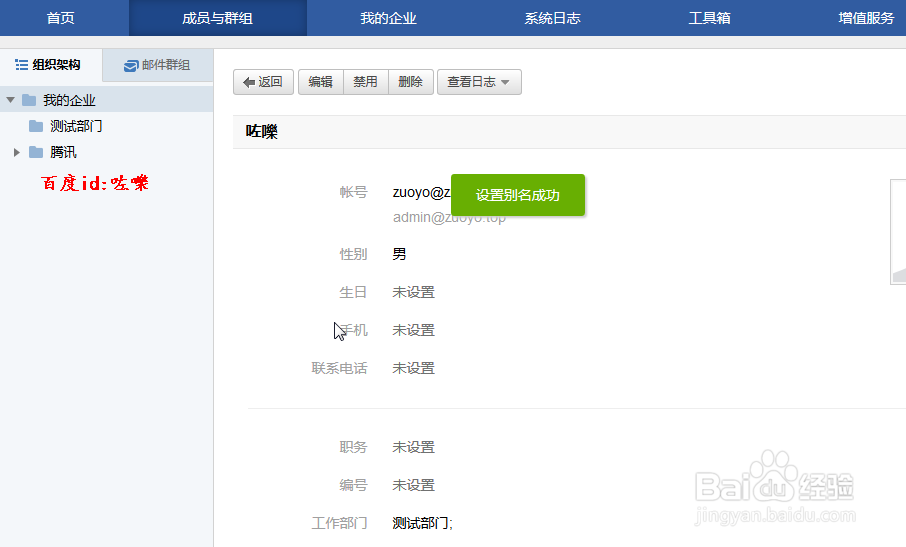
Task: Open the 增值服务 tab
Action: coord(866,18)
